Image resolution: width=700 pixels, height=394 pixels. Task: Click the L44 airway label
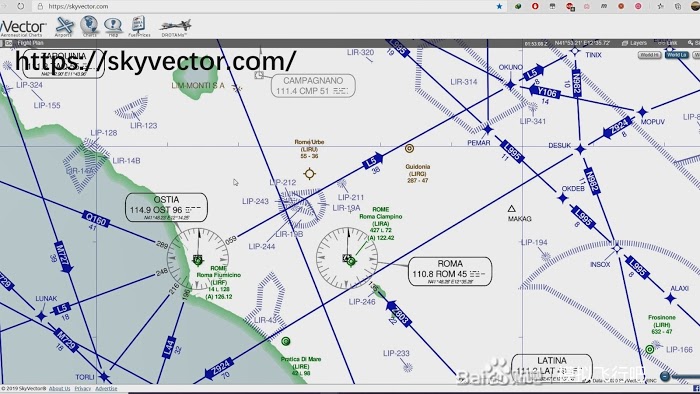click(x=169, y=348)
